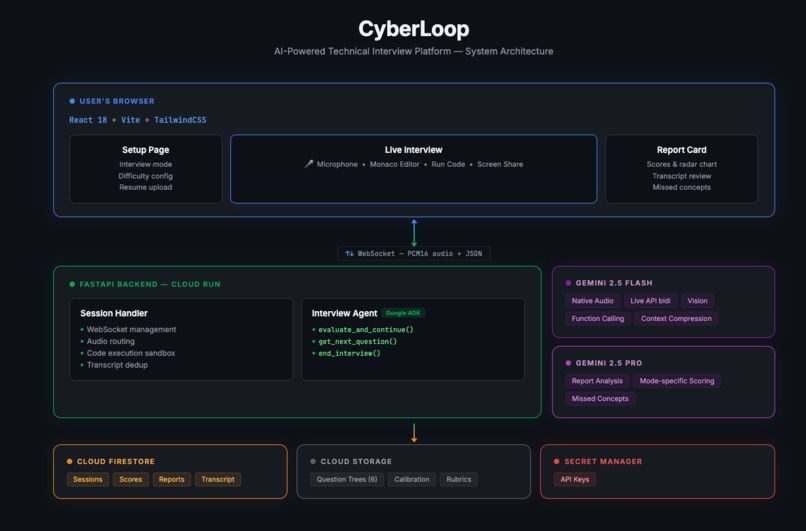Click the Scores tag in Cloud Firestore
This screenshot has width=806, height=531.
click(x=131, y=480)
